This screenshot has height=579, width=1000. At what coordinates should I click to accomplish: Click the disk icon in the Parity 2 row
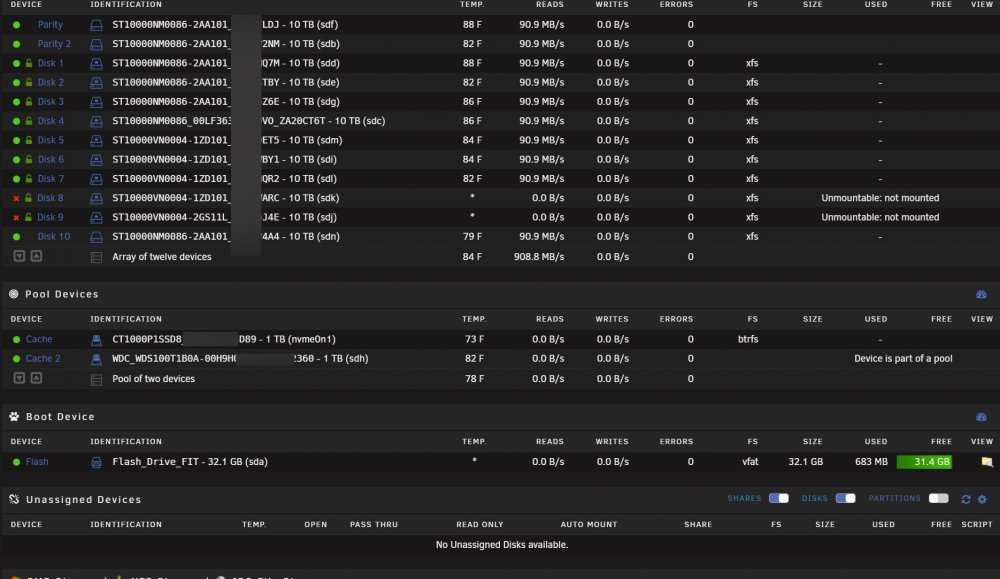96,44
